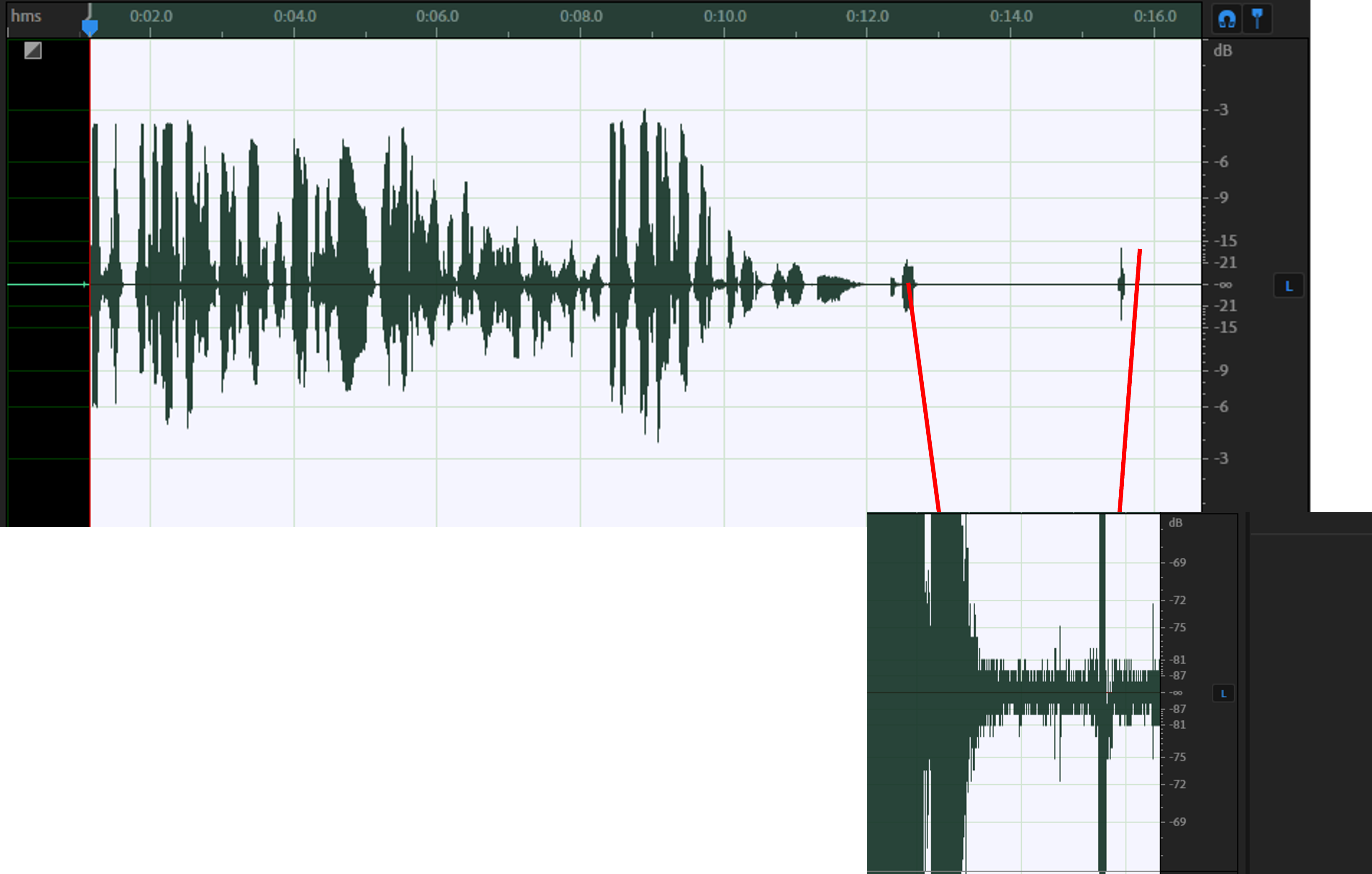Click the hms time format label
The image size is (1372, 874).
(x=26, y=16)
